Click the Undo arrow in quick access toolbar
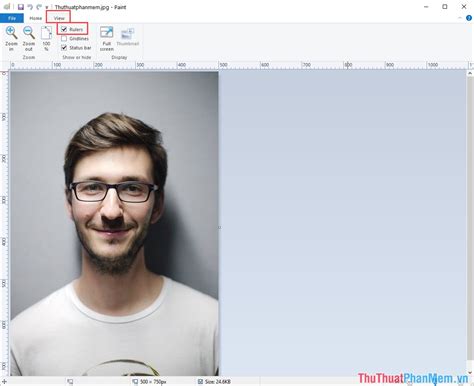The height and width of the screenshot is (386, 474). coord(30,7)
